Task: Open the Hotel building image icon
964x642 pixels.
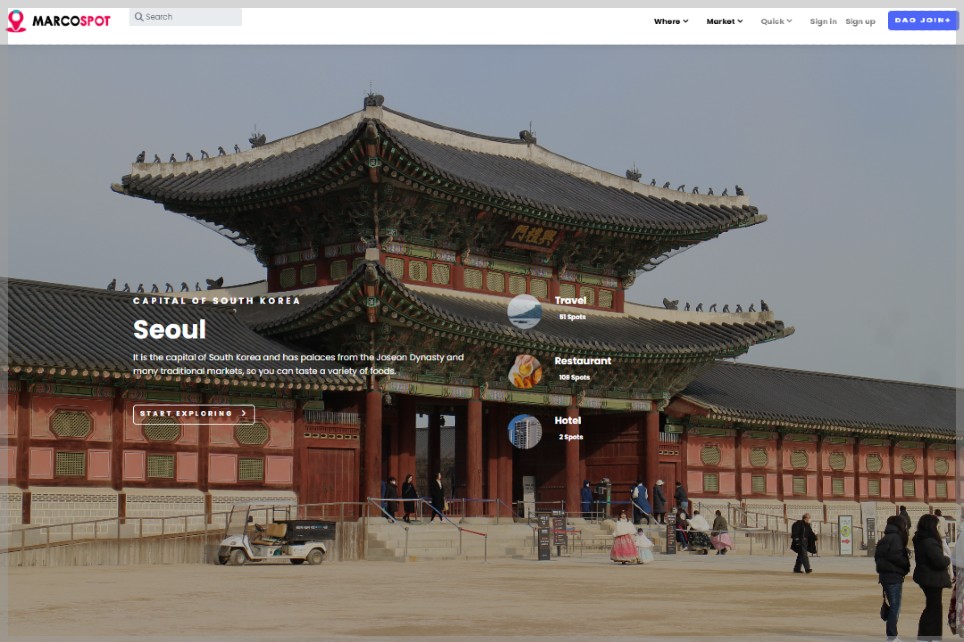Action: click(x=524, y=431)
